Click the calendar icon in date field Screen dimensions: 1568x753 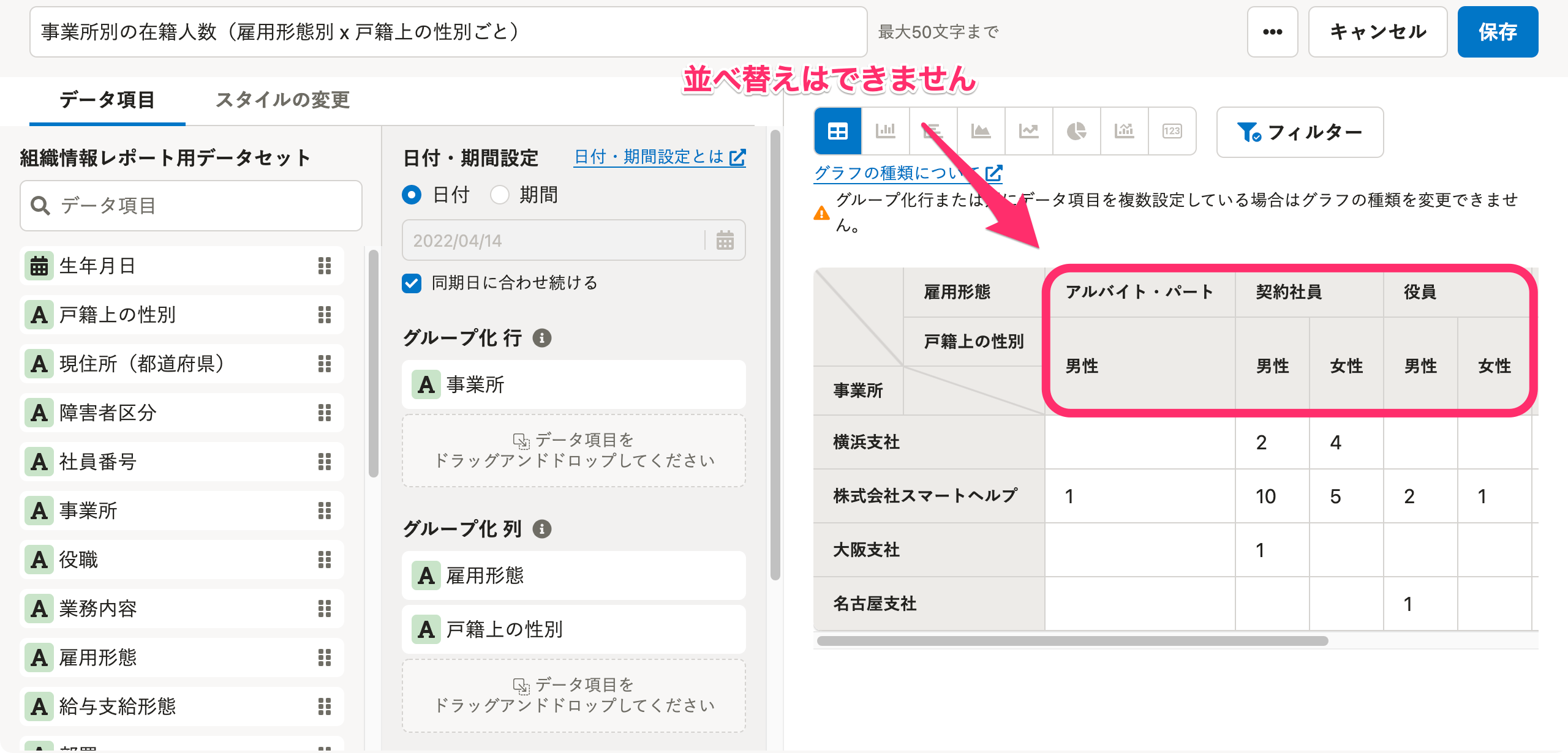[x=725, y=240]
